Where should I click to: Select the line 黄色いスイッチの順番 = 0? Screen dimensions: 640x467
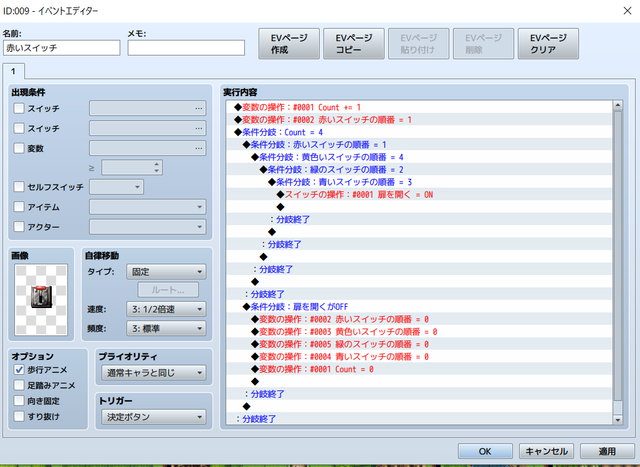click(x=419, y=331)
